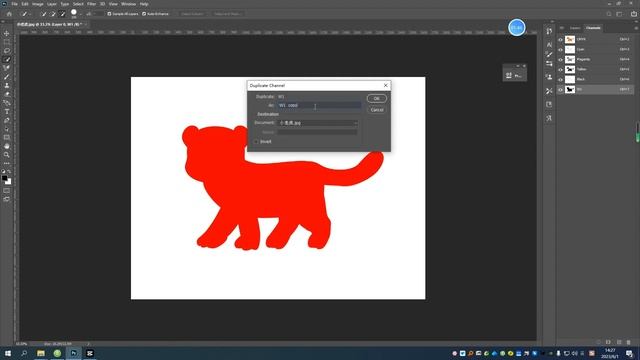Click the Select and Mask button
The image size is (640, 360).
coord(227,14)
